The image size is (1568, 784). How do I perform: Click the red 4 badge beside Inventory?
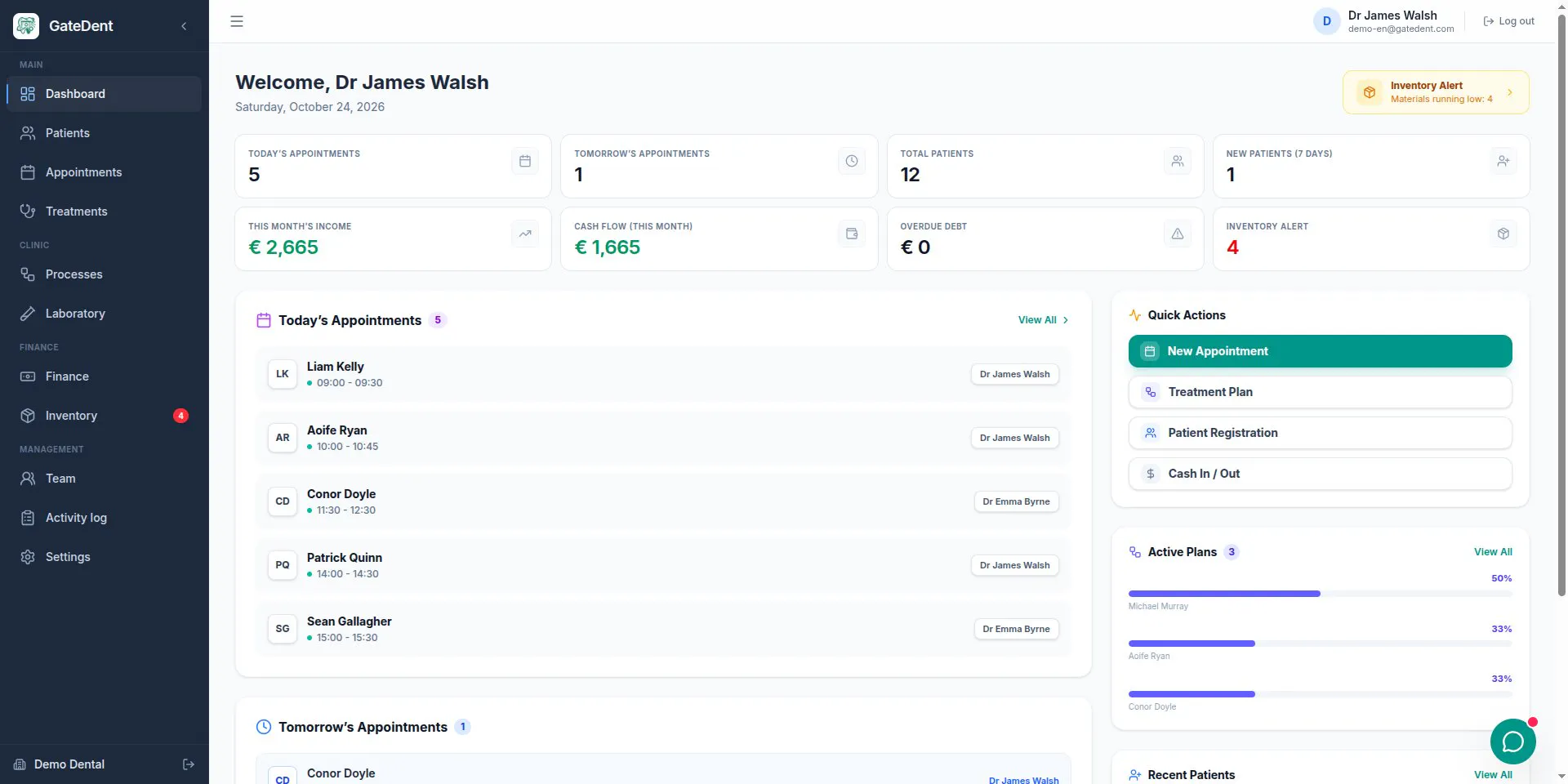[180, 416]
